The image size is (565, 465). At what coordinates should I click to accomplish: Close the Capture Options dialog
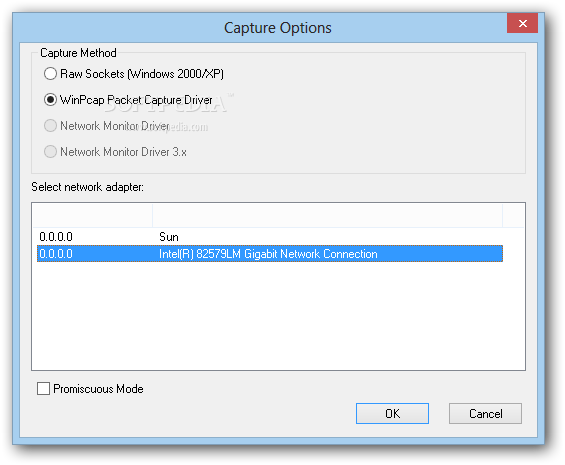pos(522,23)
